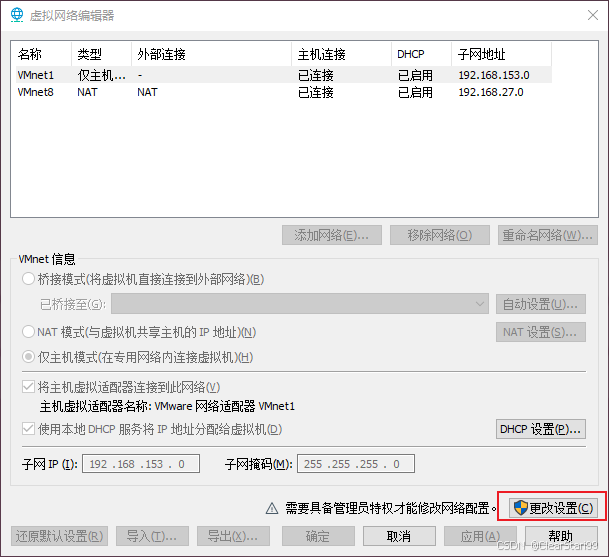Click the 子网掩码 input field

(x=356, y=464)
